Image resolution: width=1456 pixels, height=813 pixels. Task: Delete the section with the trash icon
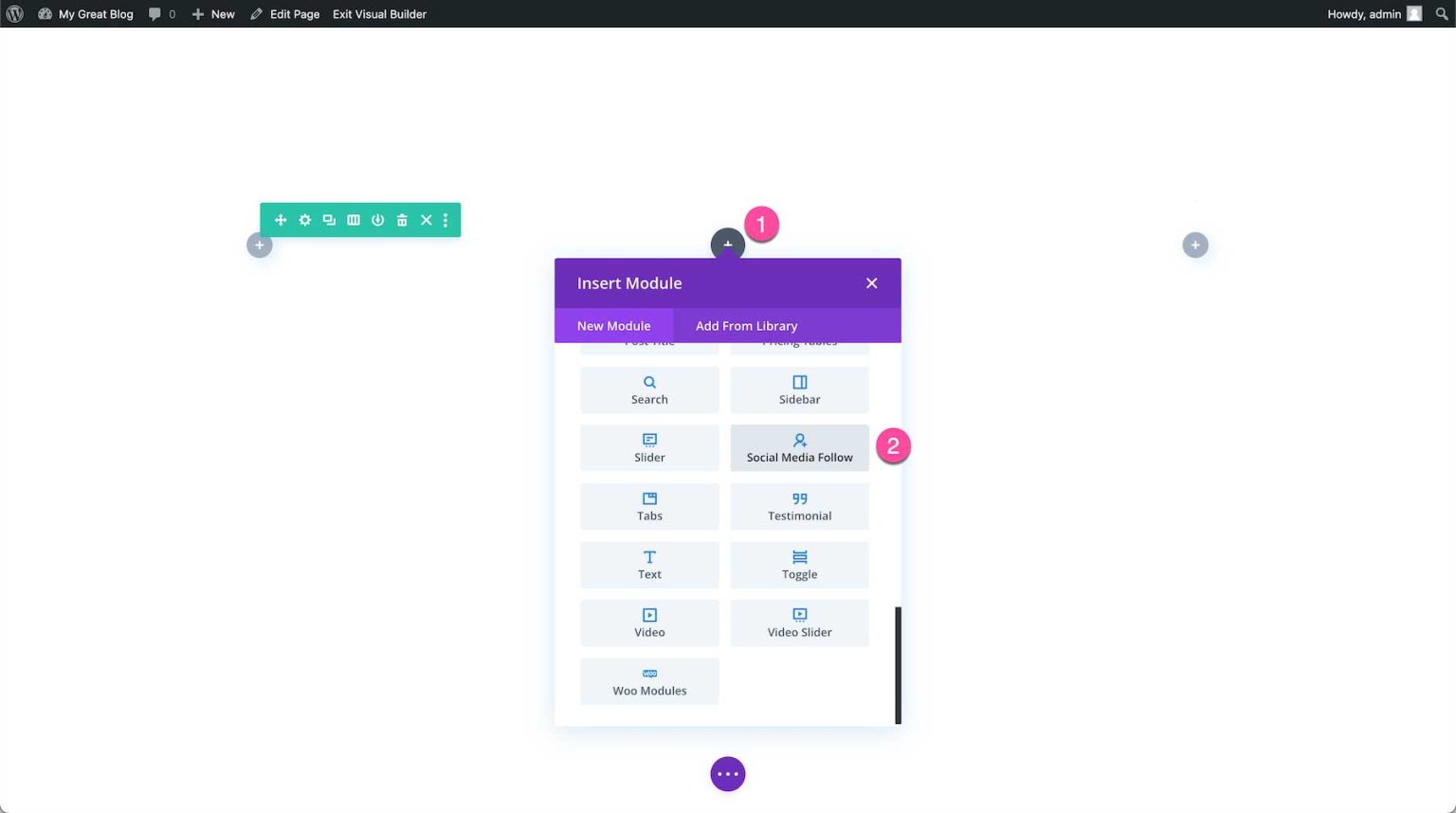[402, 220]
